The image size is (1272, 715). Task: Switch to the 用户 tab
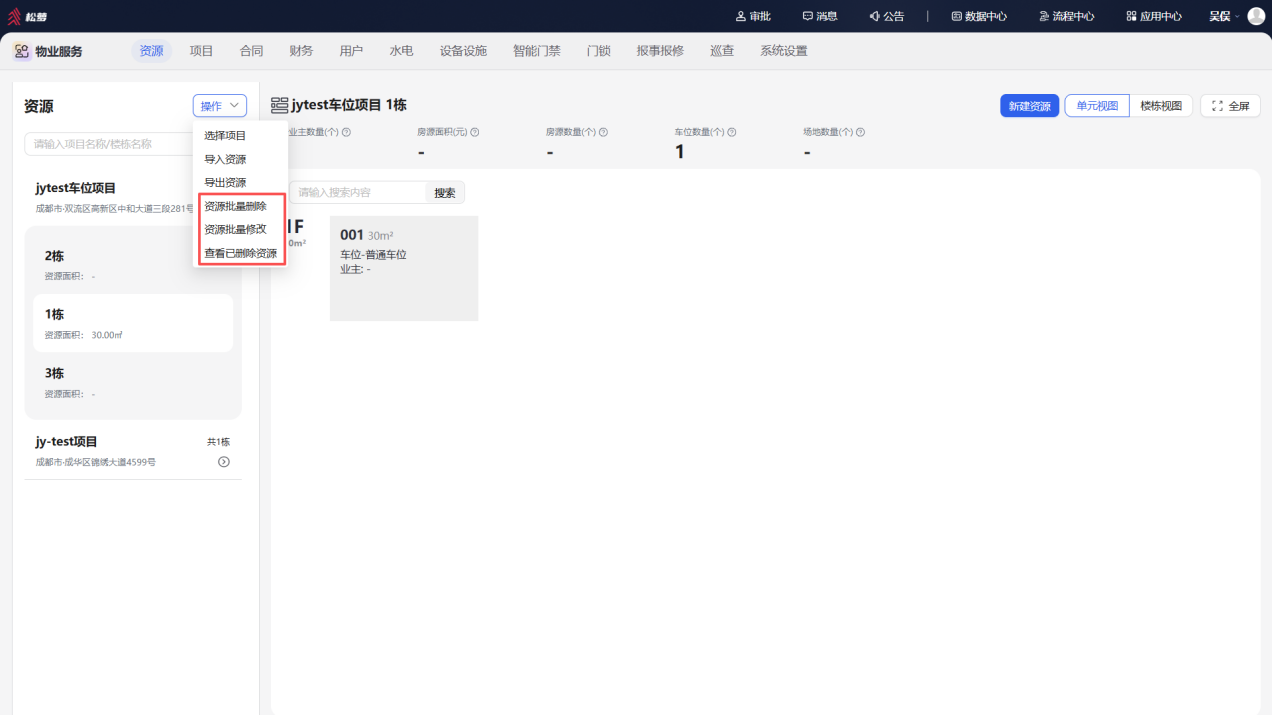tap(351, 51)
